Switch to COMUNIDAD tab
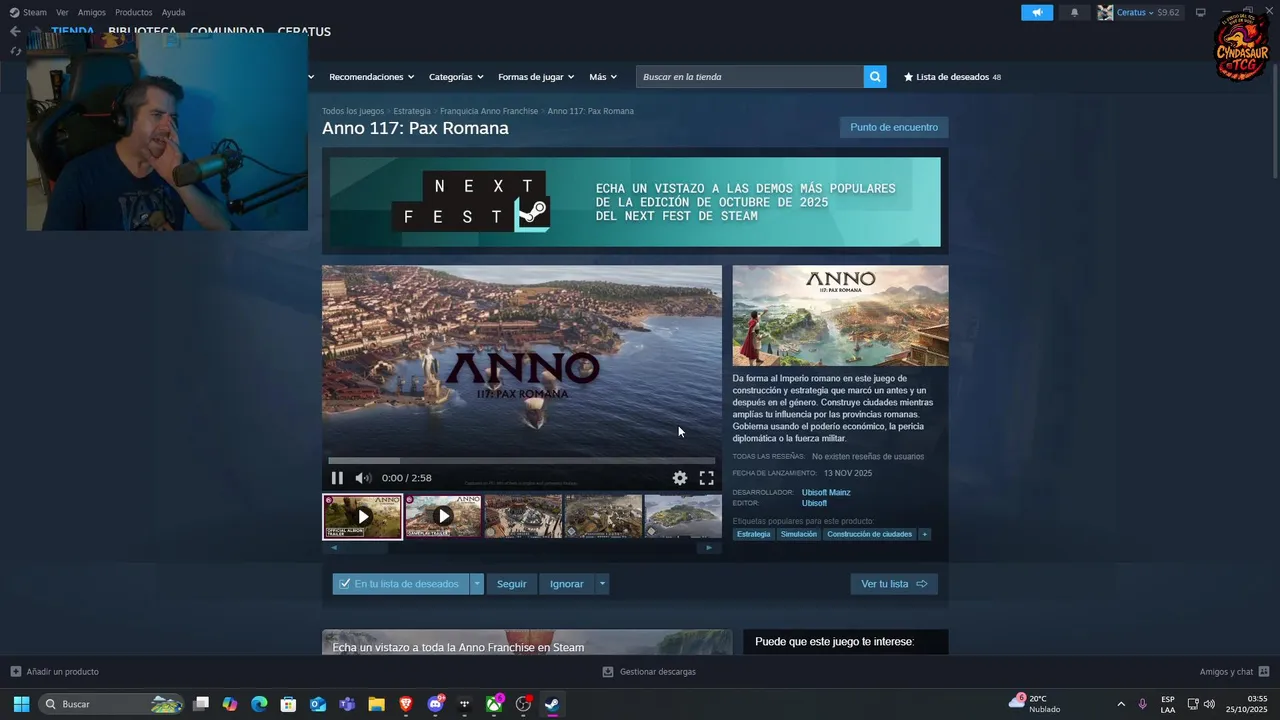The width and height of the screenshot is (1280, 720). coord(227,31)
